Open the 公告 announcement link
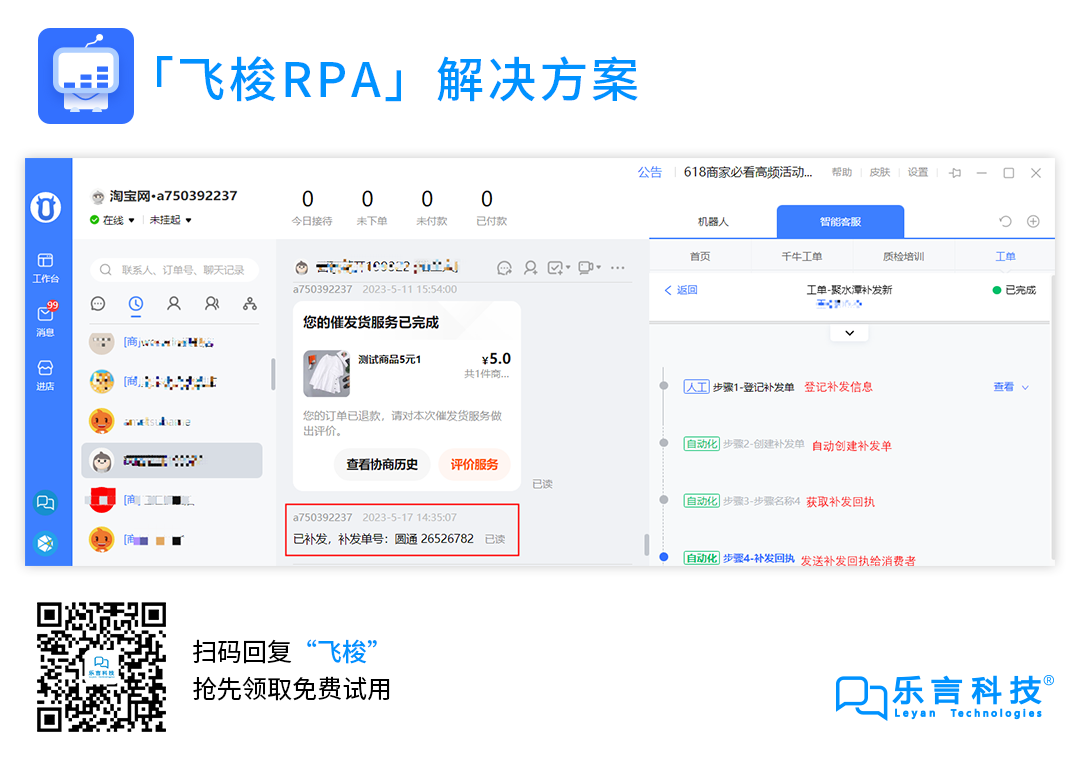Image resolution: width=1080 pixels, height=764 pixels. (x=649, y=172)
